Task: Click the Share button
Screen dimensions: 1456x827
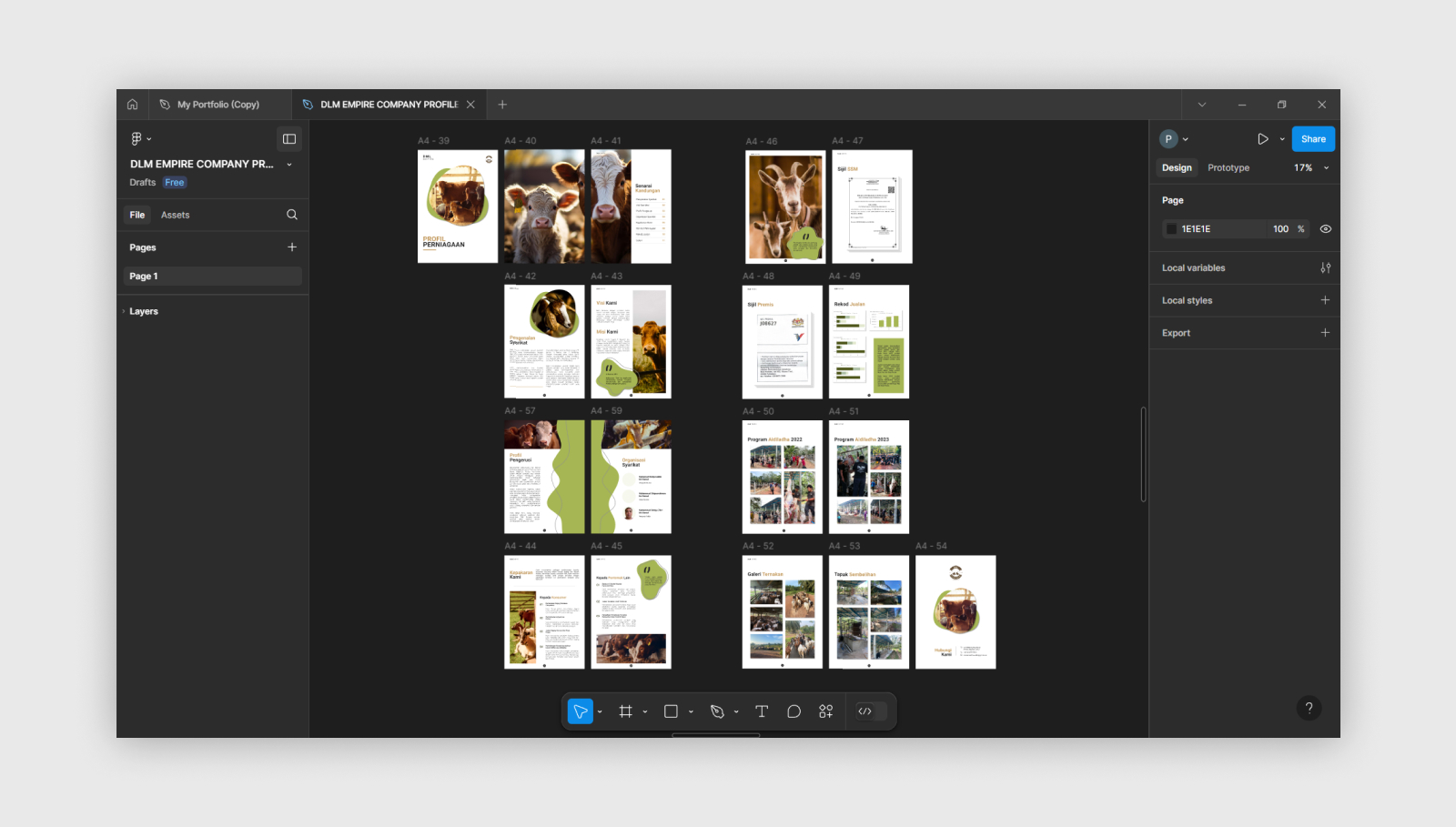Action: point(1312,139)
